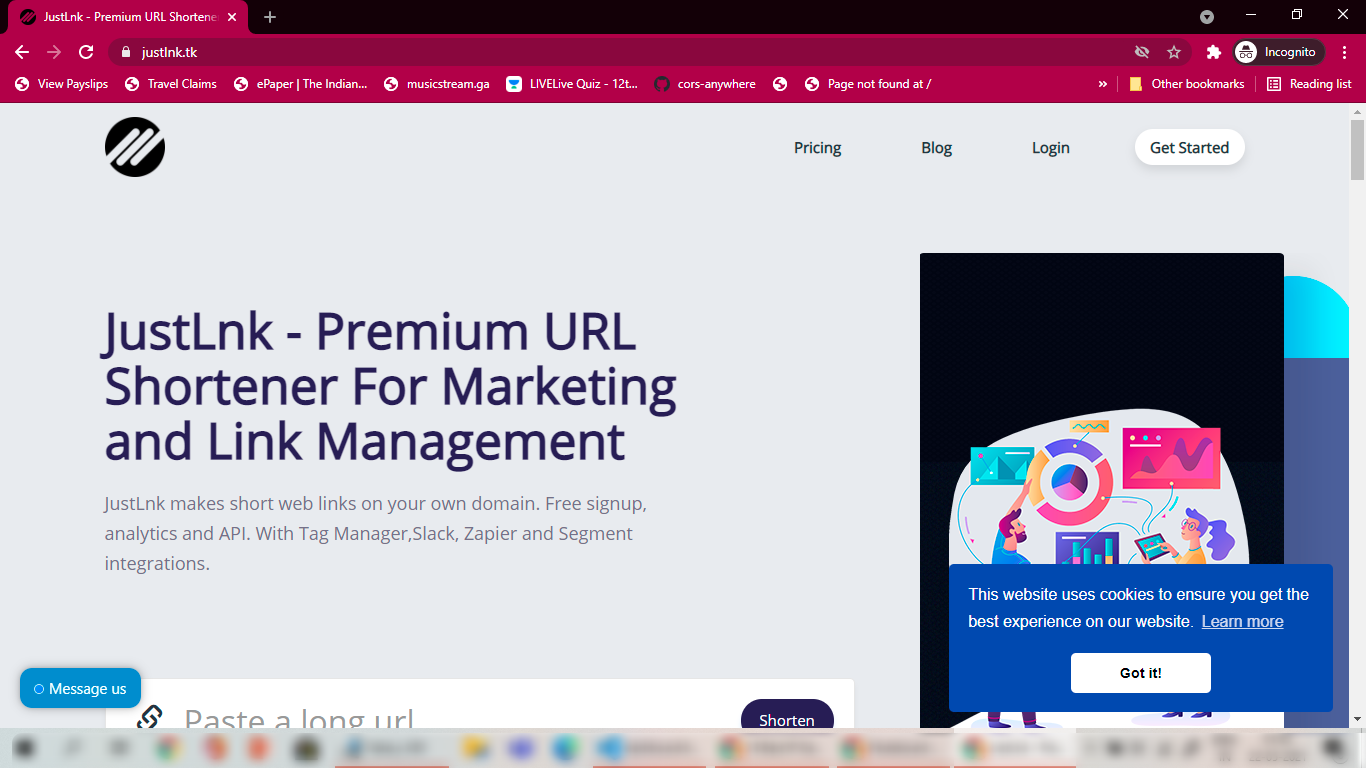The image size is (1366, 768).
Task: Open the Chrome three-dot menu
Action: (1345, 52)
